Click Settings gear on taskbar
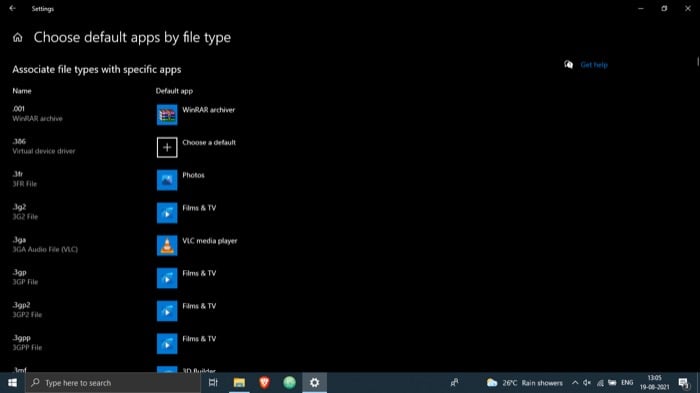 coord(315,383)
